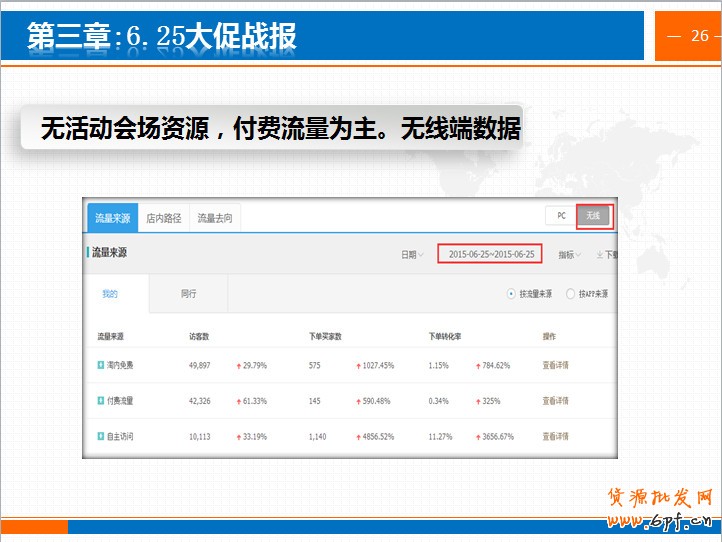The height and width of the screenshot is (542, 722).
Task: Click 查看详情 for 自主访问
Action: [x=555, y=437]
